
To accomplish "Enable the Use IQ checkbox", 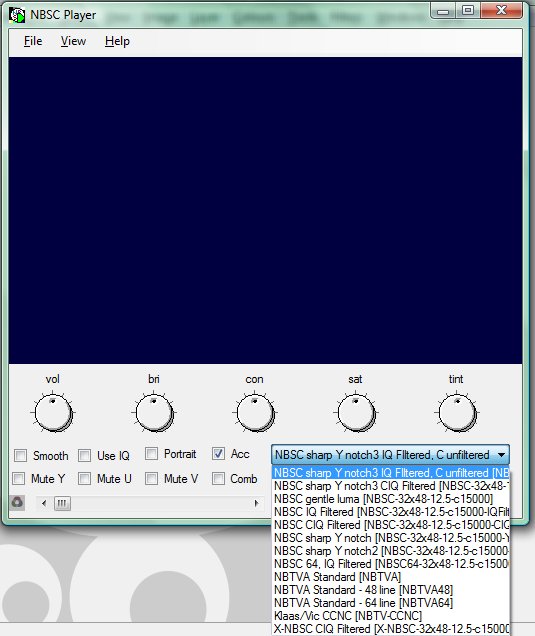I will 85,456.
